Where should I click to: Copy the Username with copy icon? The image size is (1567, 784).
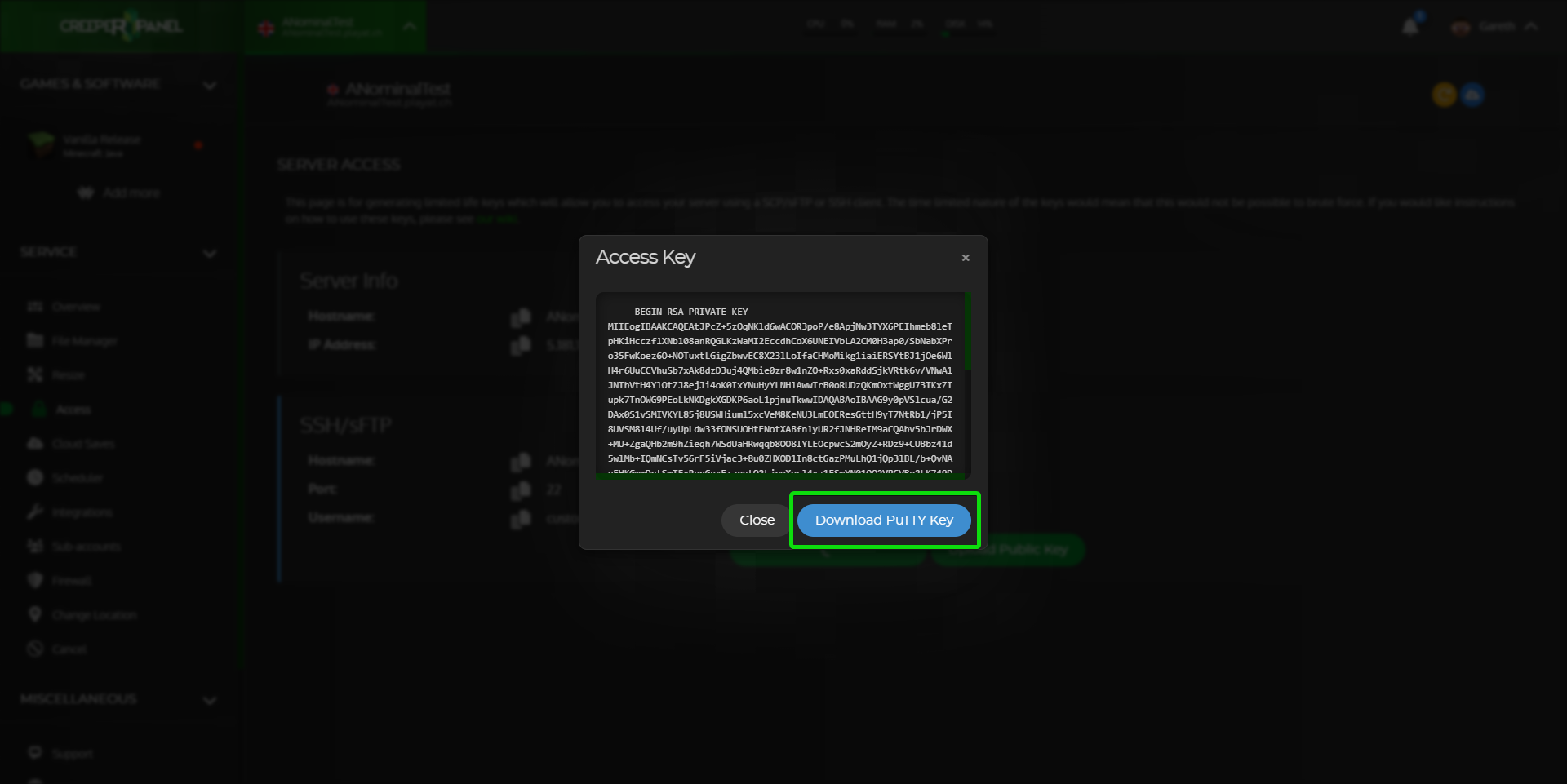[521, 519]
